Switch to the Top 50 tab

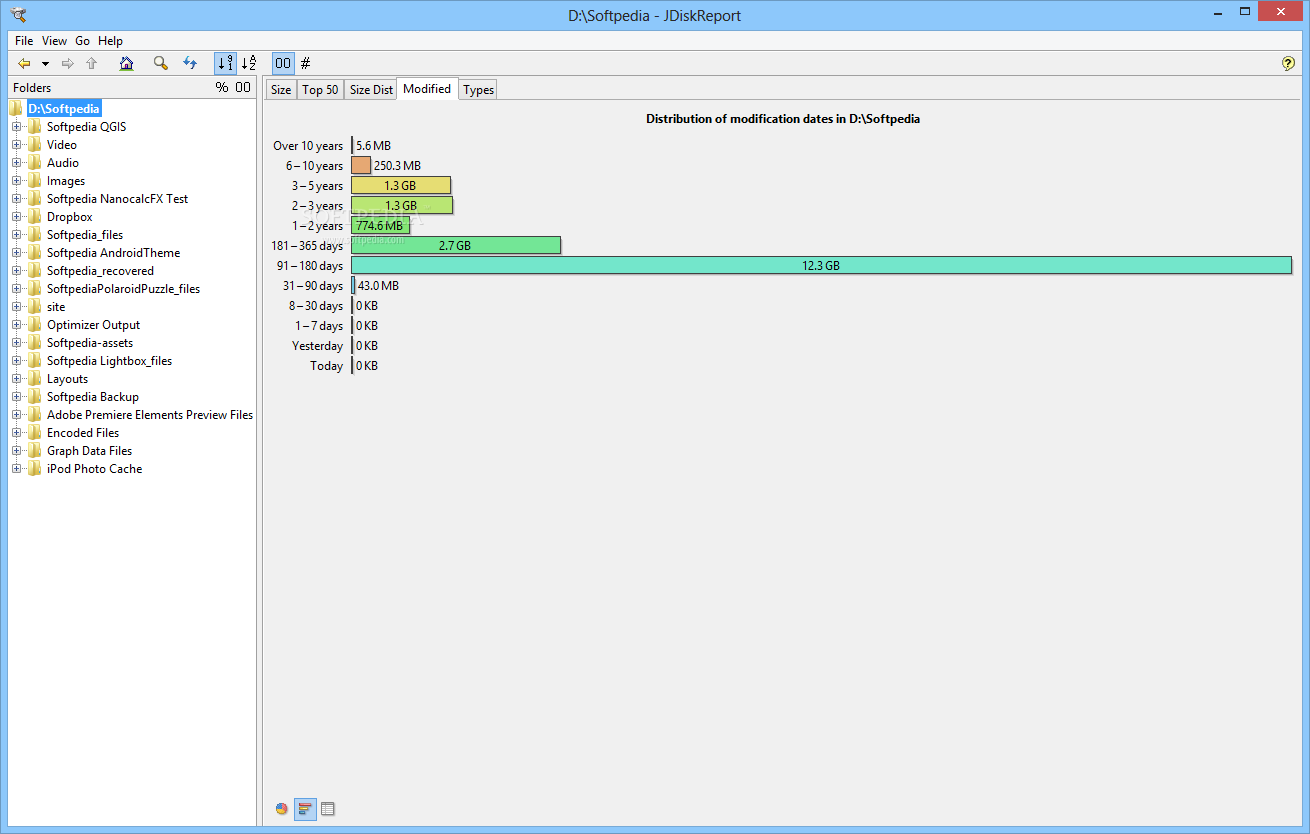[x=320, y=90]
